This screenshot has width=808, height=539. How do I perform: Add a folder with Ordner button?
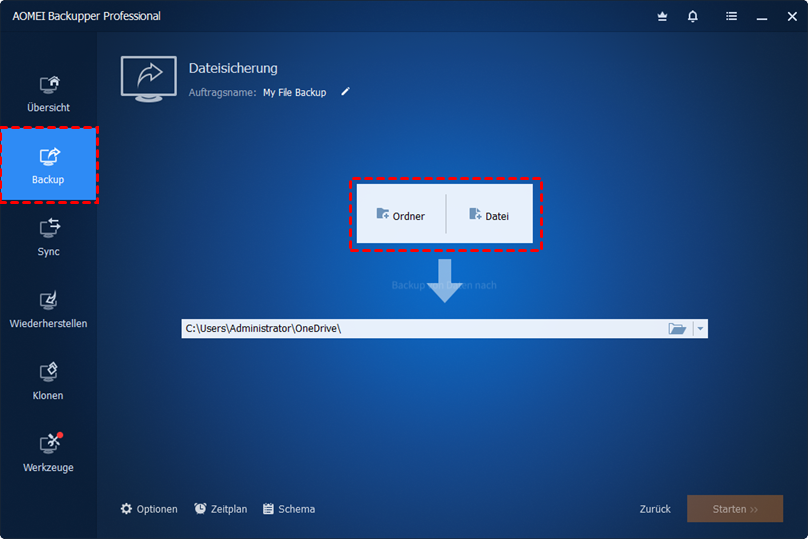click(401, 214)
